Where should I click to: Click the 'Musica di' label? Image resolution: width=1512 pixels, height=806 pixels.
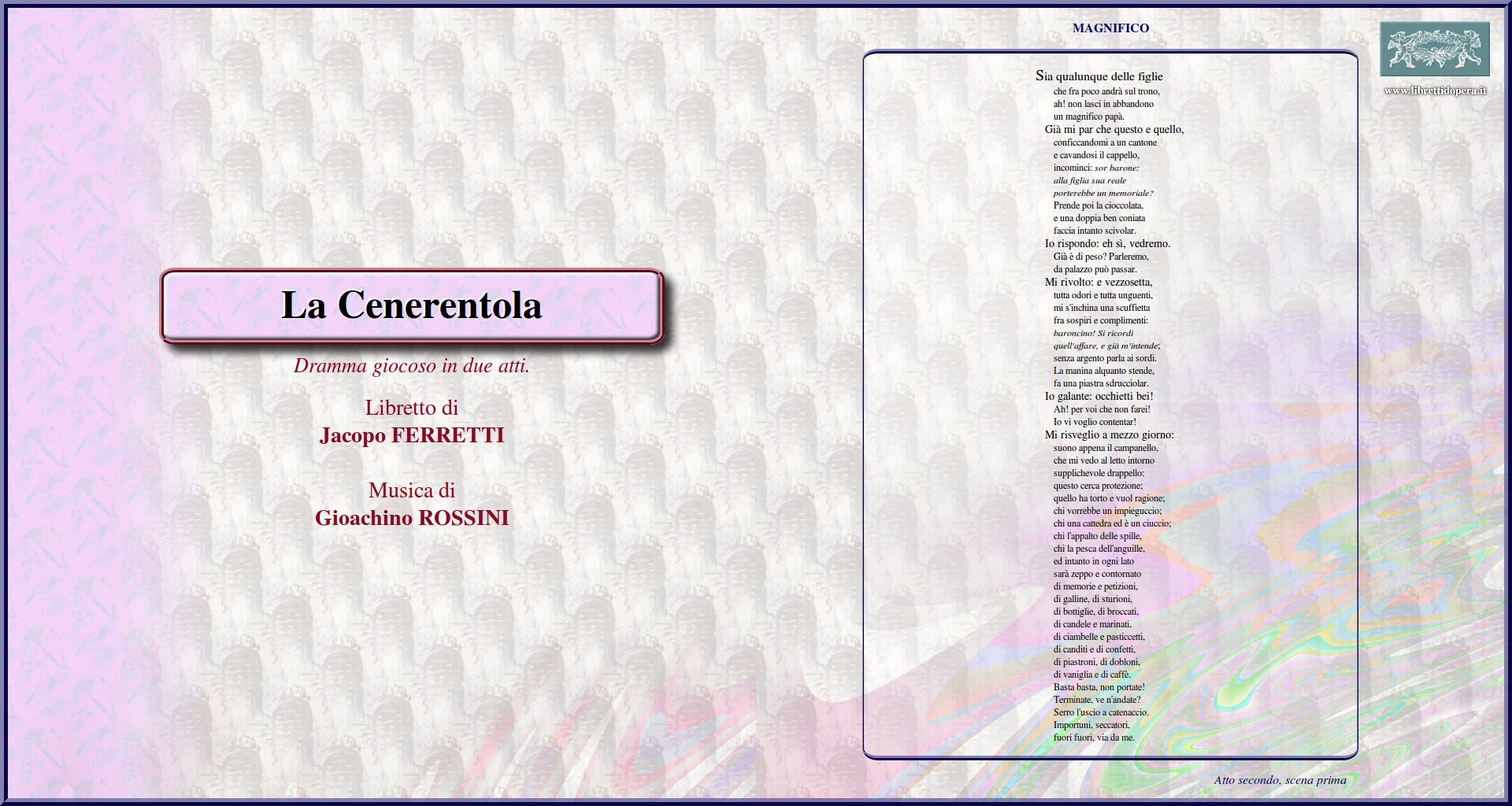[412, 490]
